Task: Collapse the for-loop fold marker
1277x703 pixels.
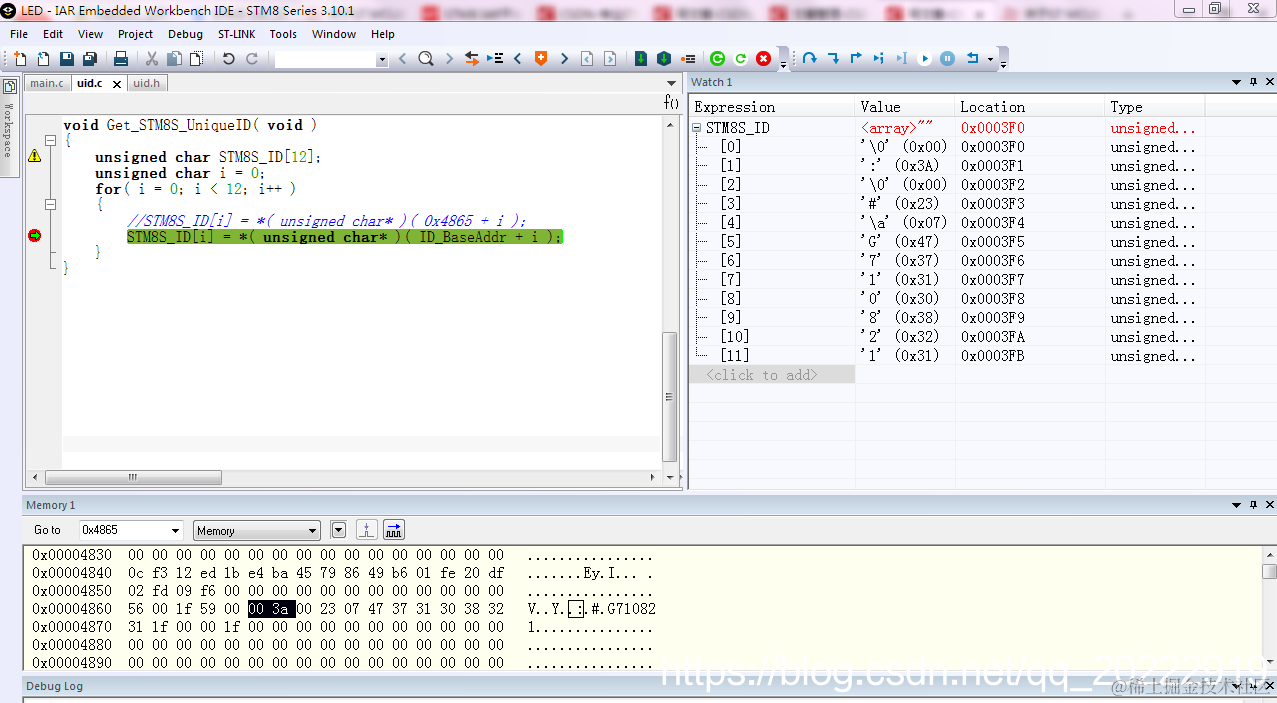Action: tap(49, 205)
